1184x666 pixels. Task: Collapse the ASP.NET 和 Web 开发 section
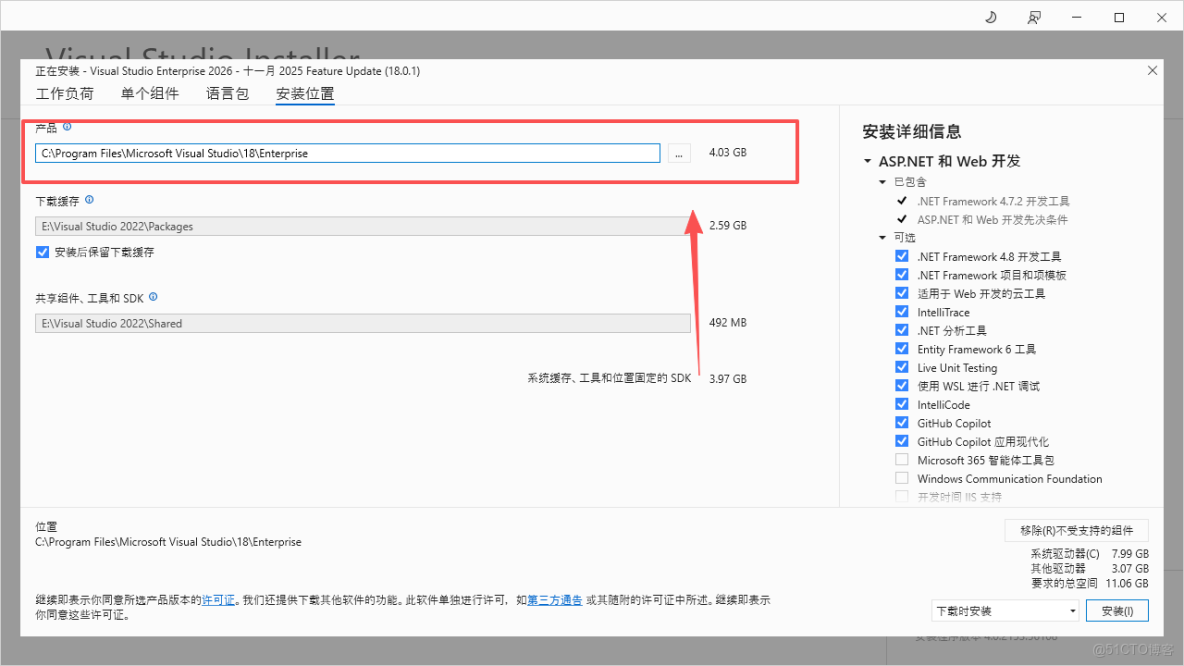867,160
